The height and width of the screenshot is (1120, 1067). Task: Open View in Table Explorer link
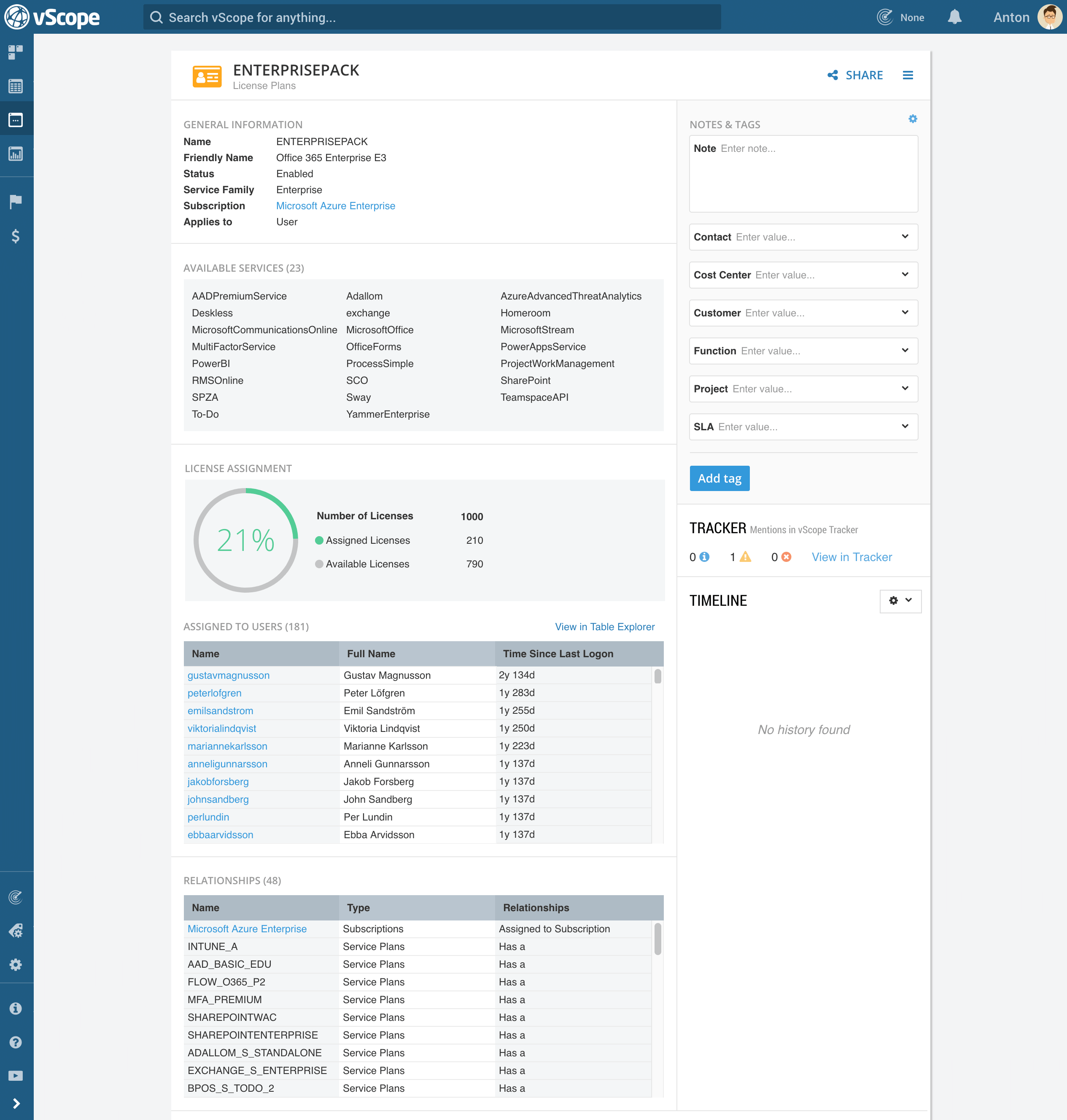pos(605,626)
